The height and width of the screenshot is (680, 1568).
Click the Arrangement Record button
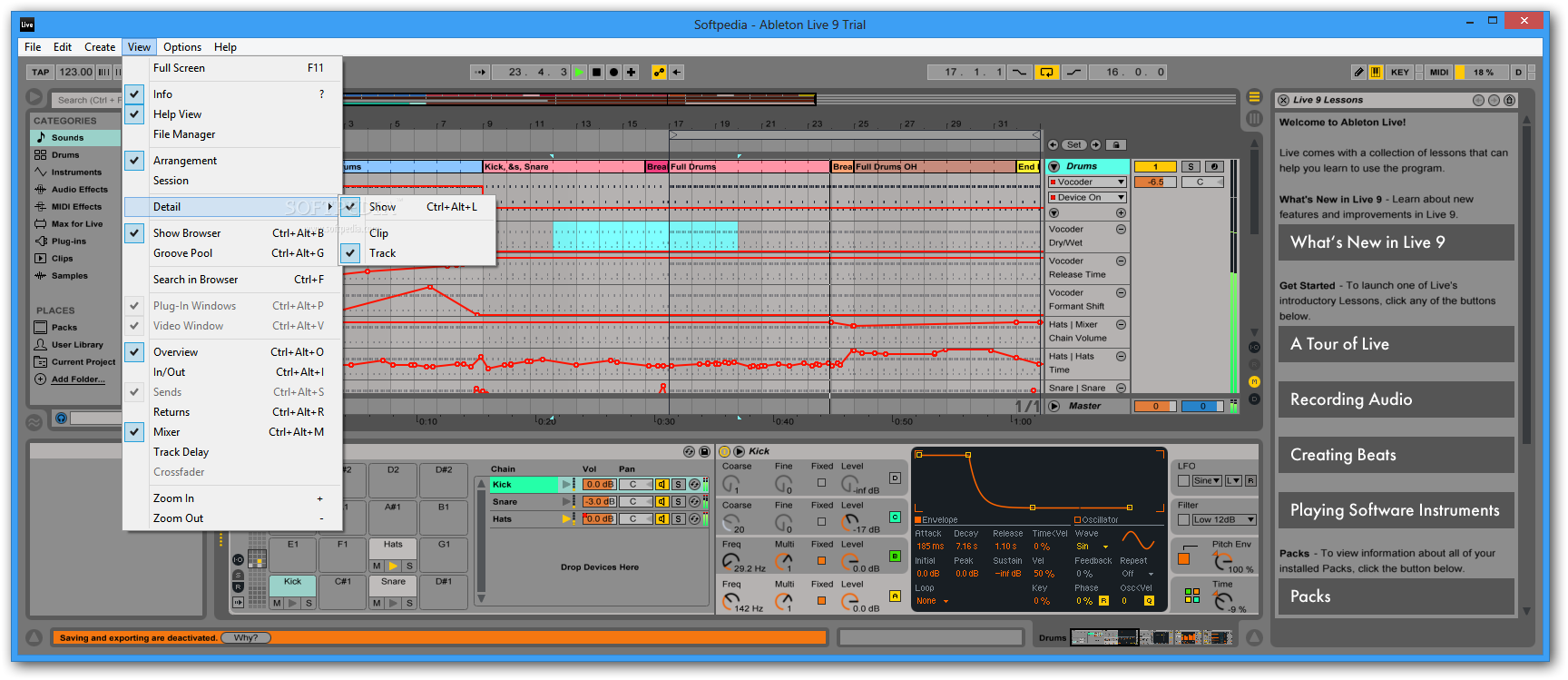tap(613, 72)
